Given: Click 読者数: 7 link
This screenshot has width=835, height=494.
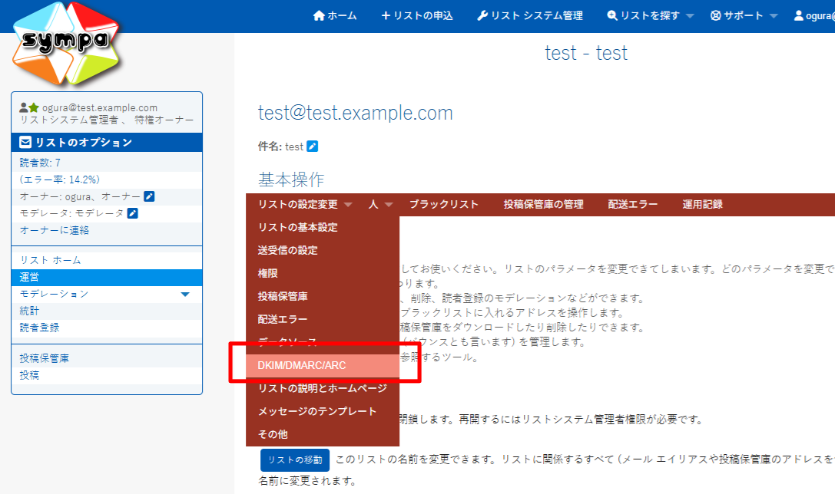Looking at the screenshot, I should tap(40, 163).
